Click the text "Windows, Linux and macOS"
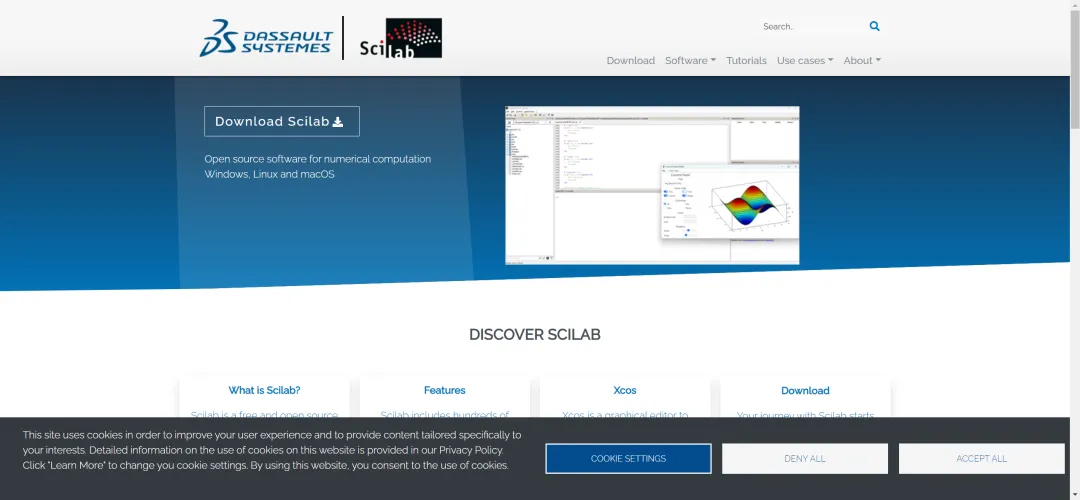Screen dimensions: 1080x500 pyautogui.click(x=269, y=174)
